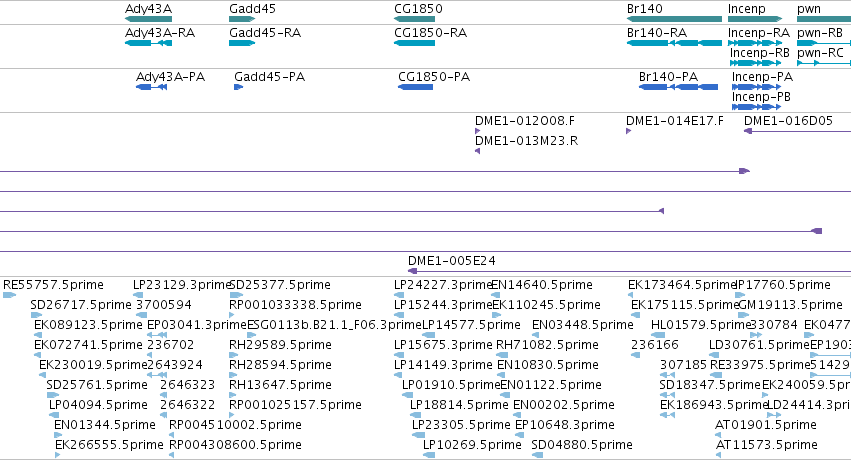Viewport: 851px width, 460px height.
Task: Select the Incenp-RB transcript glyph
Action: [755, 63]
